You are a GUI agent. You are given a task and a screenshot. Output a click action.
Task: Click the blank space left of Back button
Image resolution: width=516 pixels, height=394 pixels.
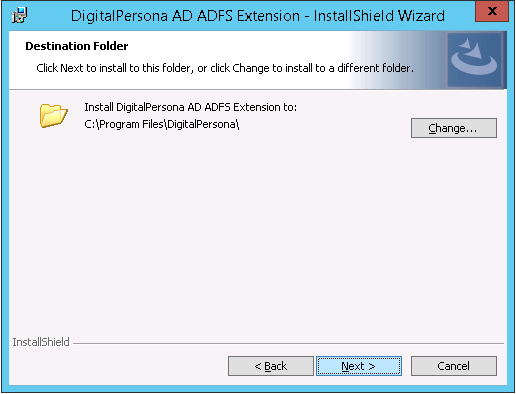118,366
